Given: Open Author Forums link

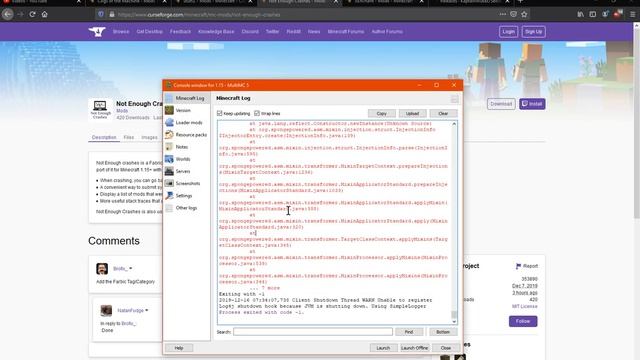Looking at the screenshot, I should point(387,31).
